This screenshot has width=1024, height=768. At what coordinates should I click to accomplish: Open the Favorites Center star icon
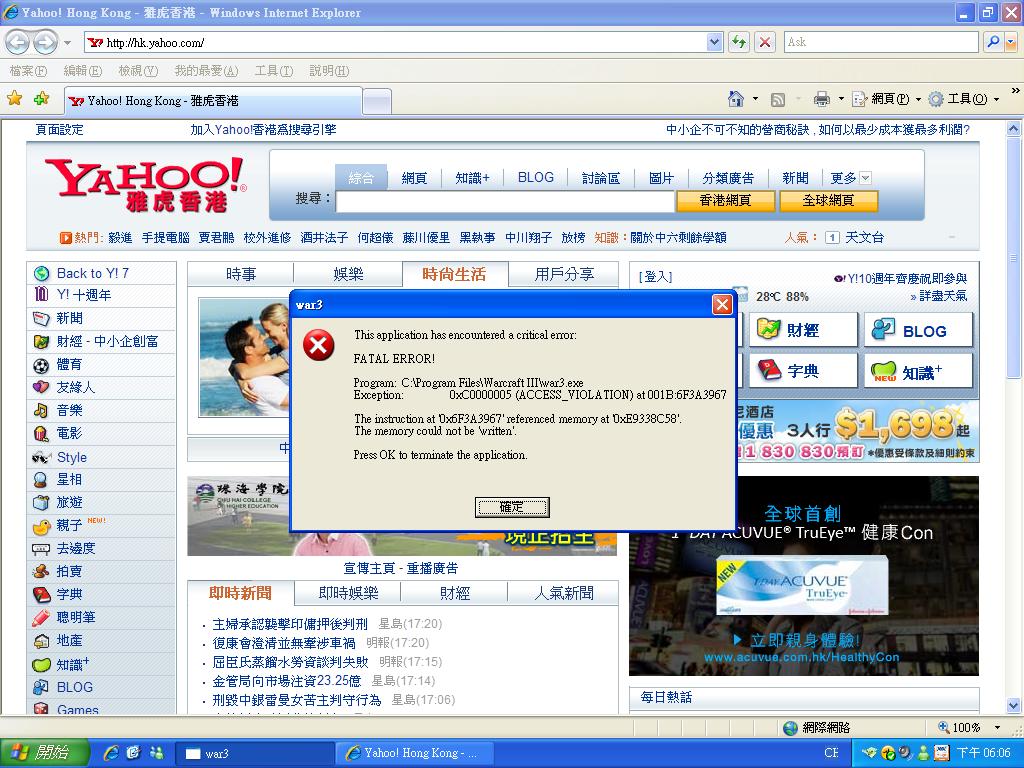14,99
